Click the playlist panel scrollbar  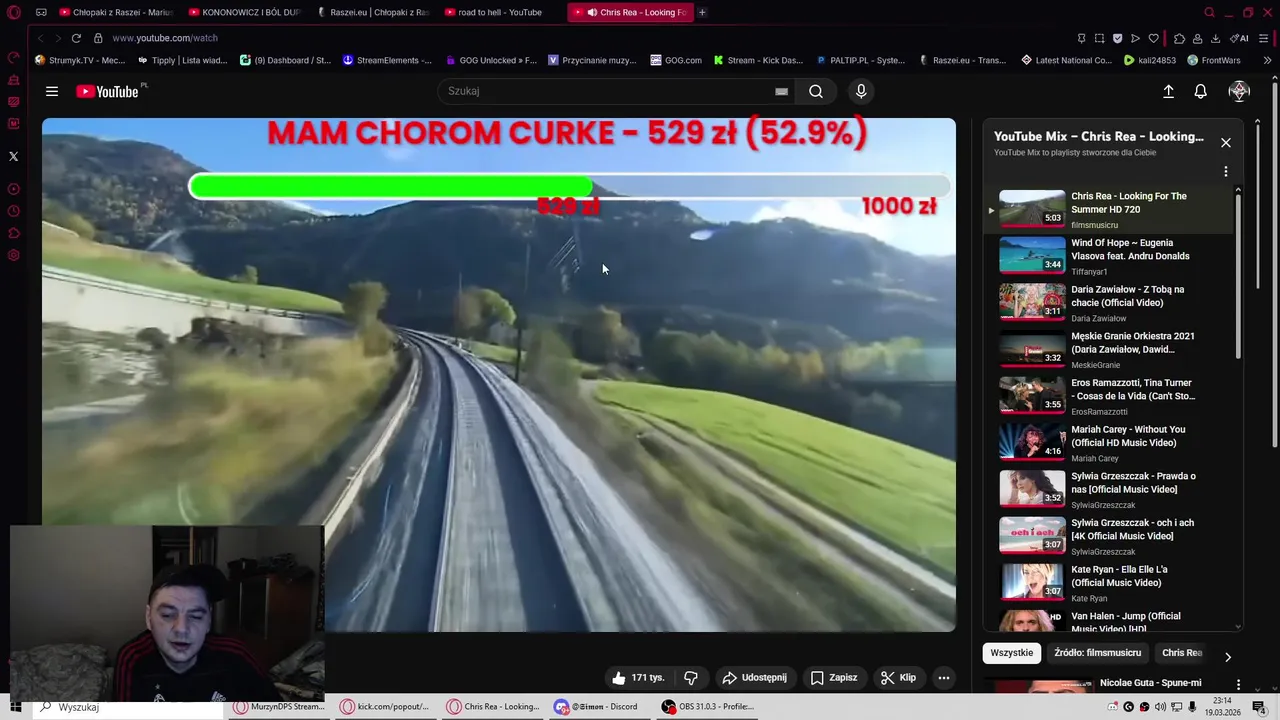tap(1238, 275)
